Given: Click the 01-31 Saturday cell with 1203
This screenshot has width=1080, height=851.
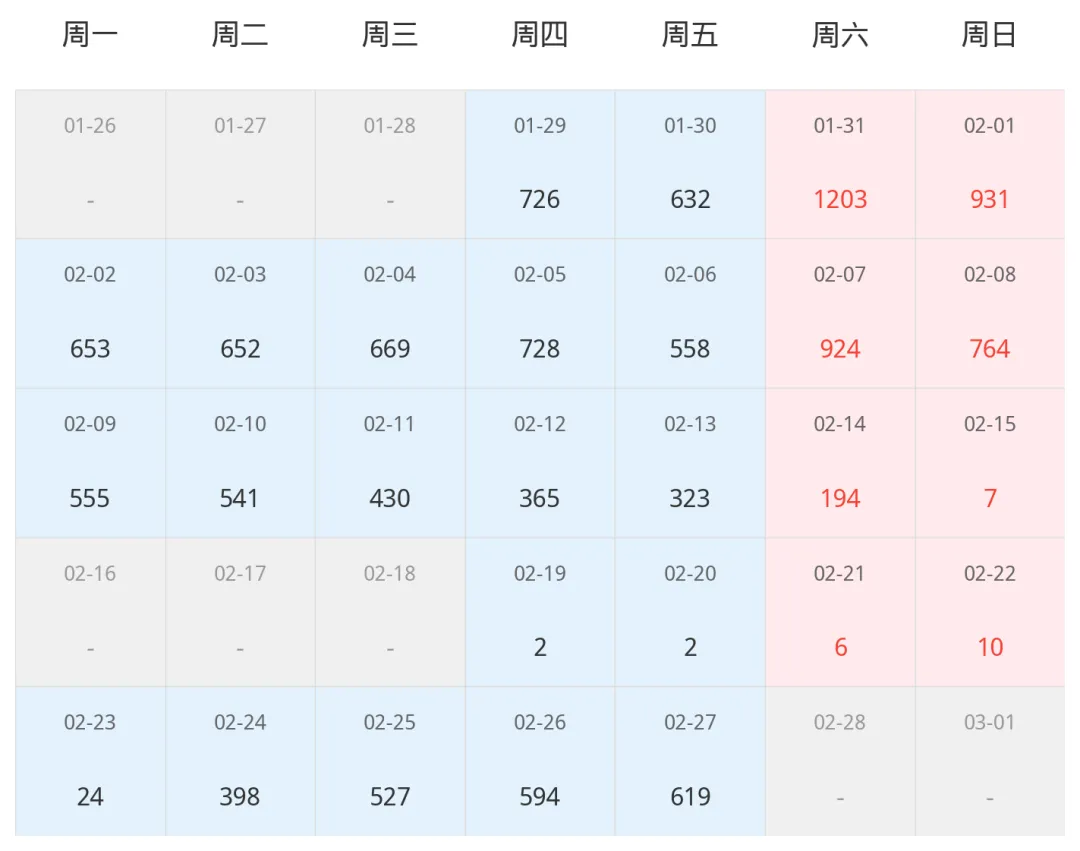Looking at the screenshot, I should coord(840,165).
